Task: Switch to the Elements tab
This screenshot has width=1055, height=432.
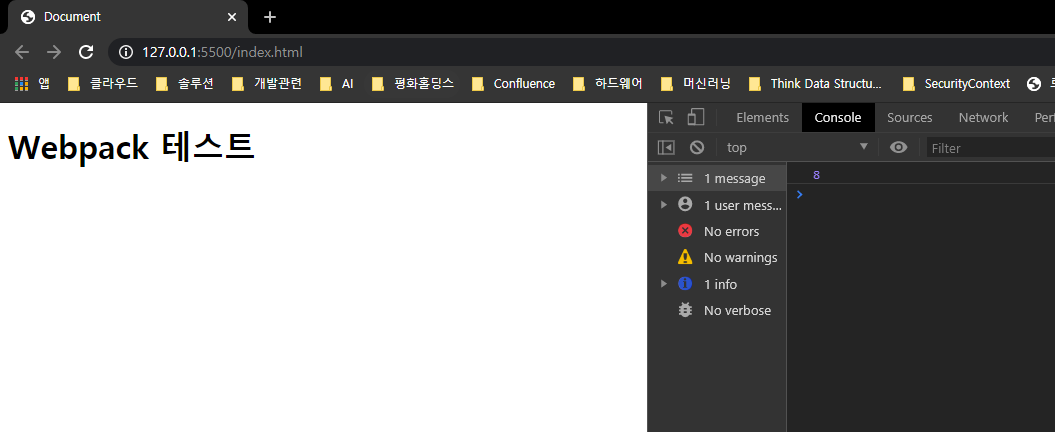Action: [762, 118]
